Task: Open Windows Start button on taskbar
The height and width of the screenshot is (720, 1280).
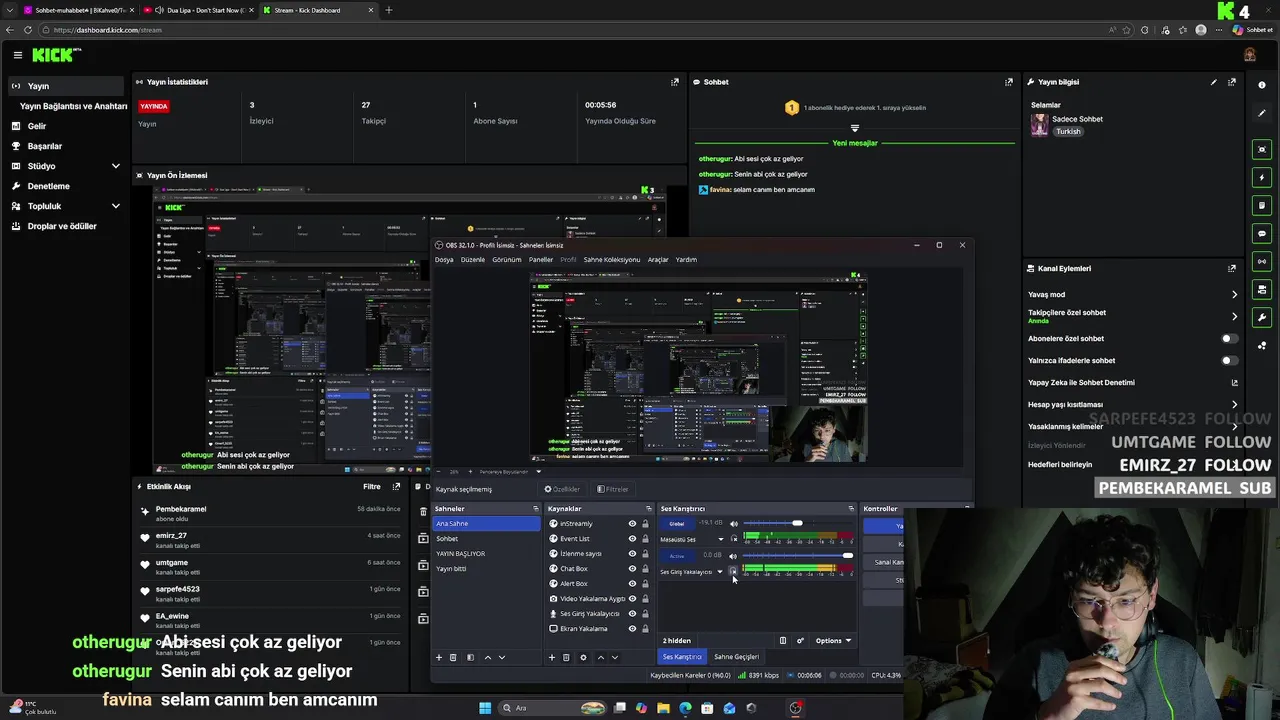Action: pos(485,708)
